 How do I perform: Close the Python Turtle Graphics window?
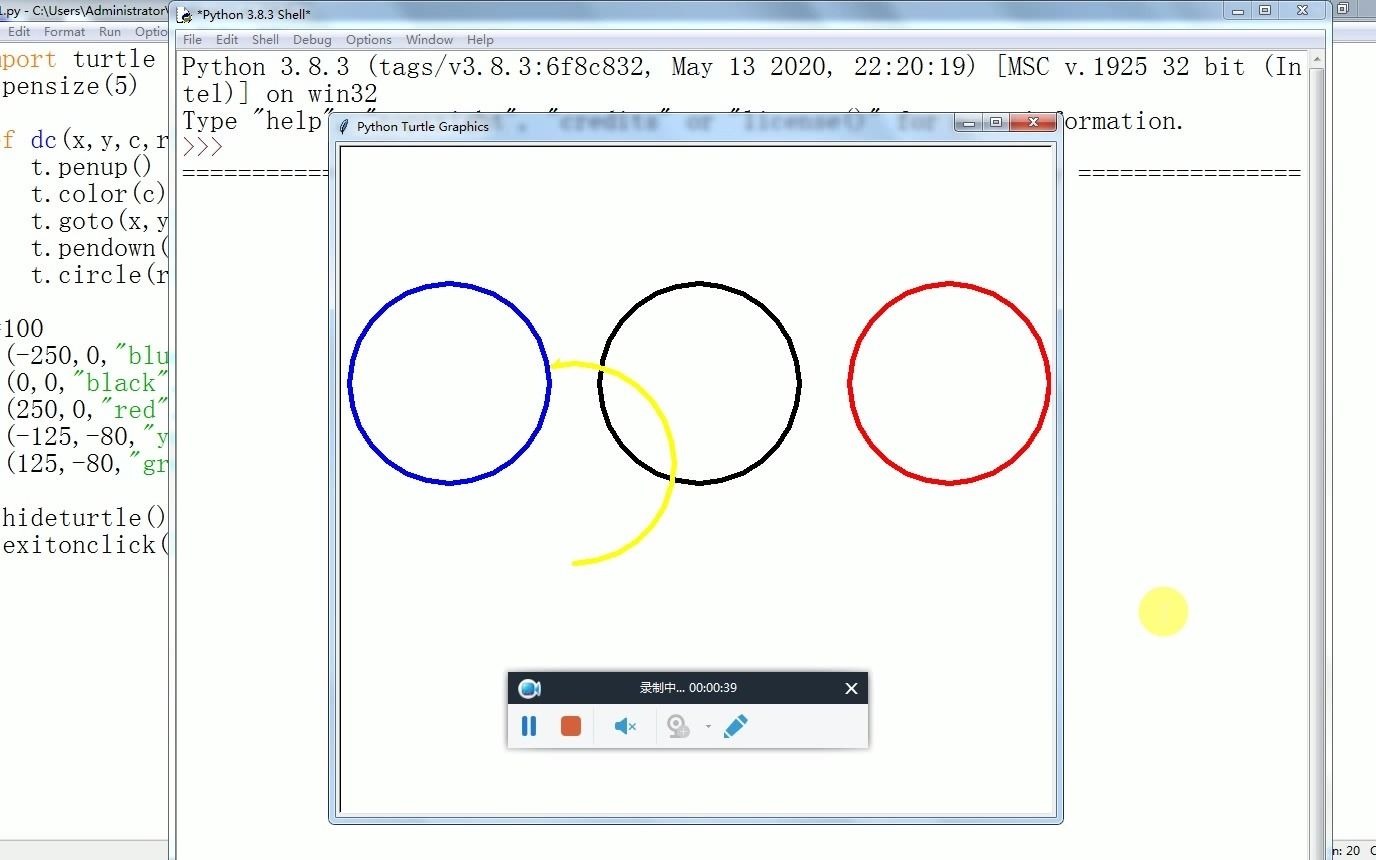click(x=1032, y=123)
